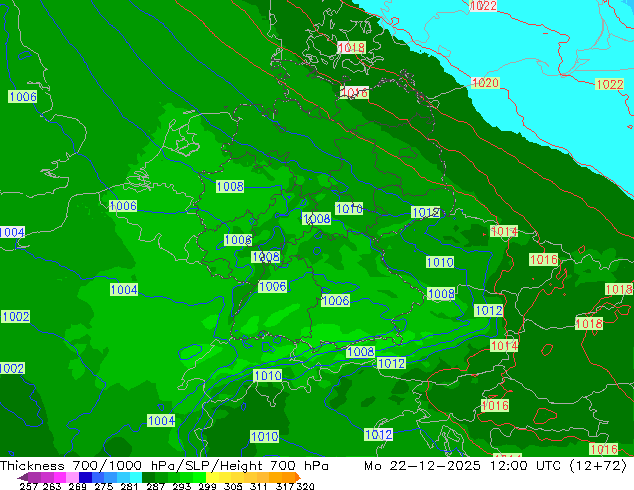
Task: Click the legend value 257
Action: (28, 486)
